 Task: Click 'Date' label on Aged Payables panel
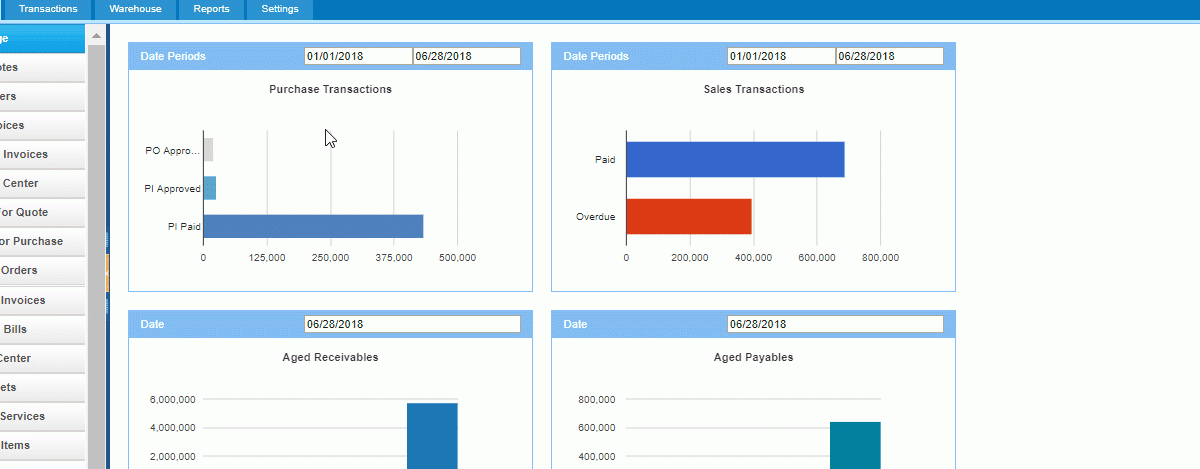[x=575, y=324]
